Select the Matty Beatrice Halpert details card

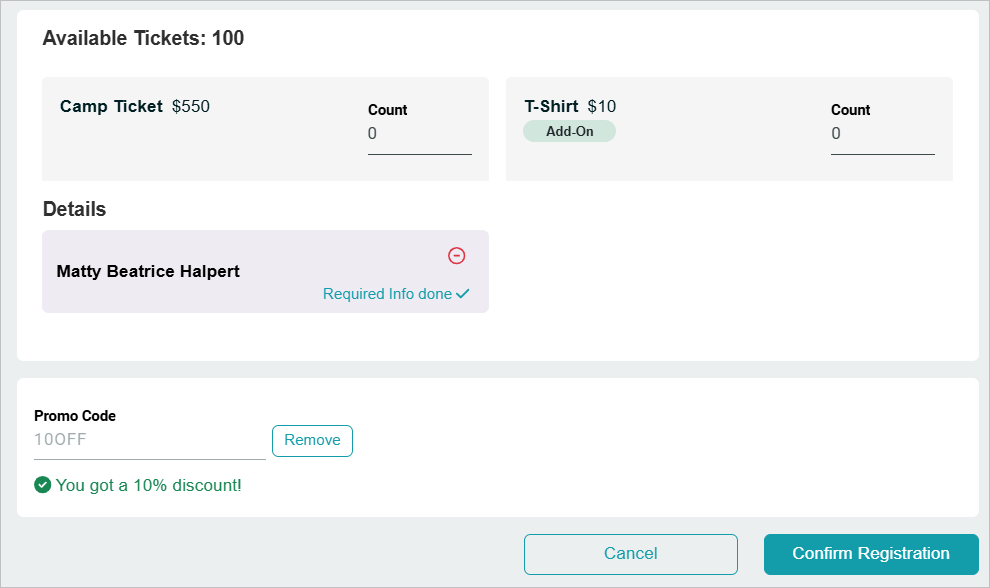(x=265, y=271)
